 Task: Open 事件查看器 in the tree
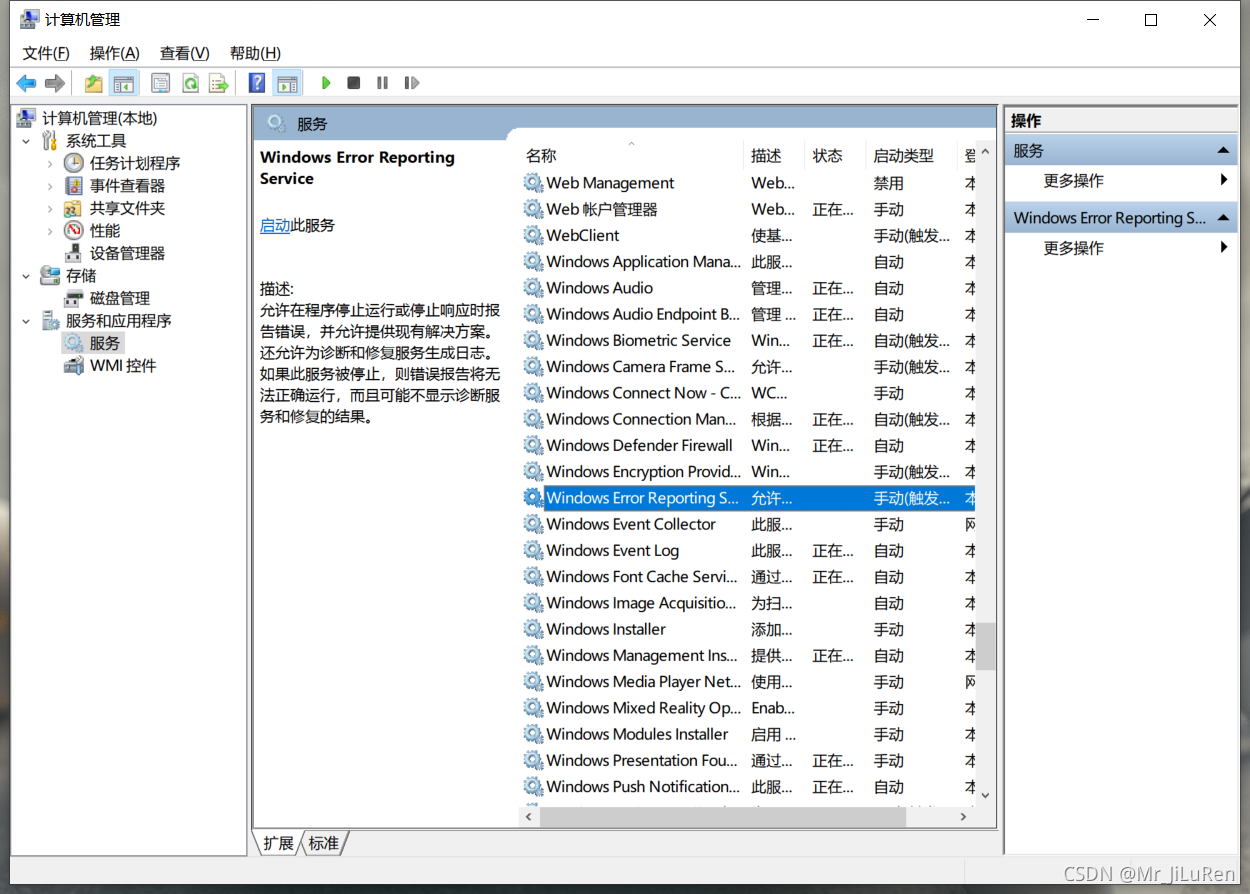[x=127, y=186]
